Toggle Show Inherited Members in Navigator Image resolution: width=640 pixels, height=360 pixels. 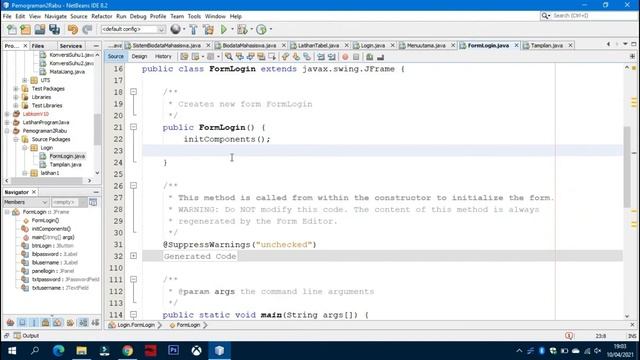pyautogui.click(x=10, y=322)
